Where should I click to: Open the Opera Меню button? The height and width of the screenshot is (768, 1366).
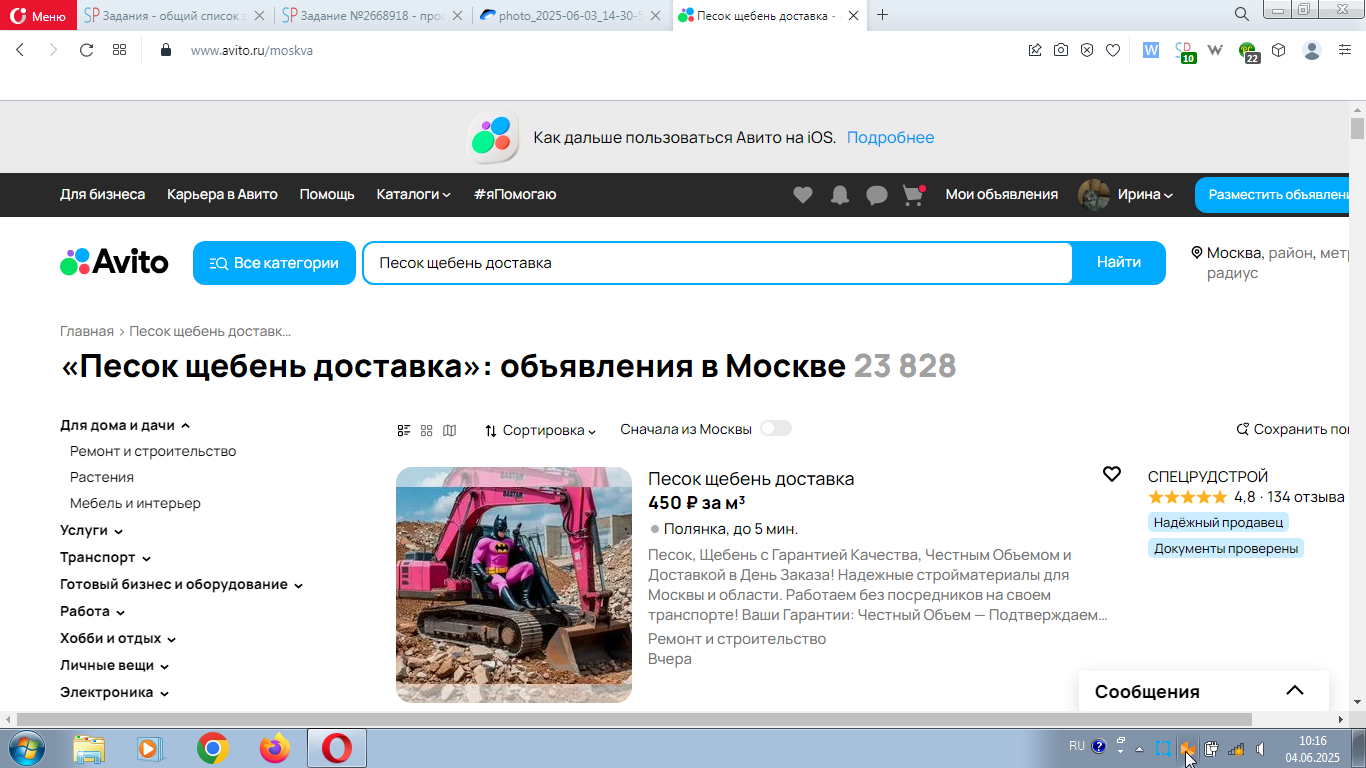click(38, 15)
